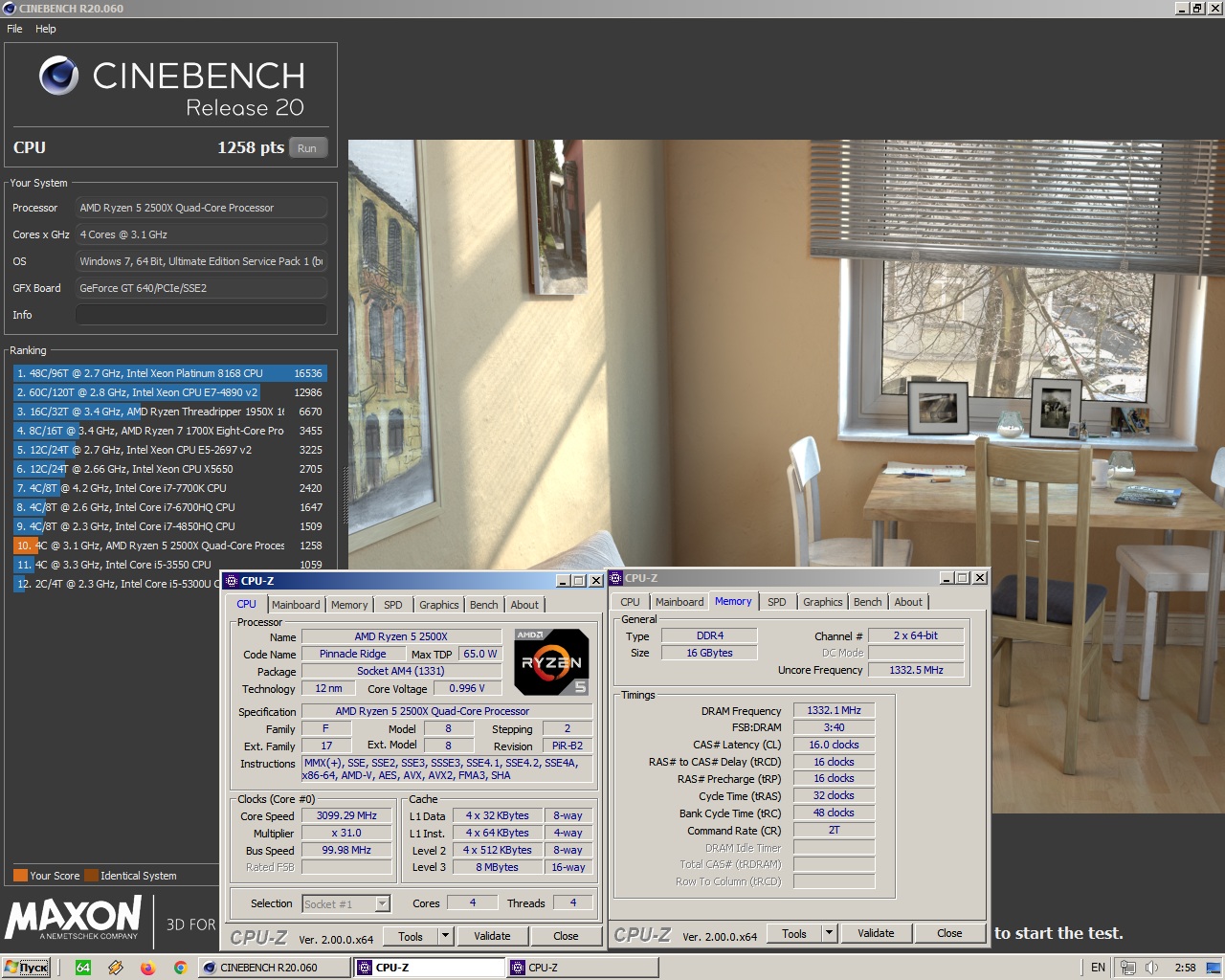Image resolution: width=1225 pixels, height=980 pixels.
Task: Select ranking row 6, Xeon CPU X5650
Action: [169, 469]
